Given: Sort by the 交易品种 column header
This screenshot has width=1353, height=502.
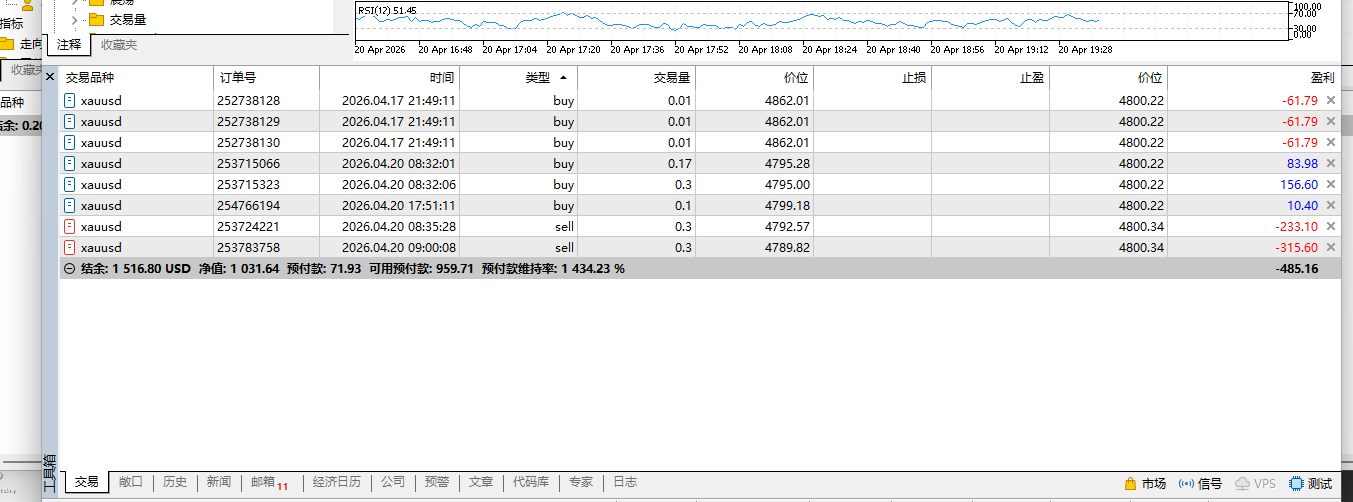Looking at the screenshot, I should [x=137, y=77].
